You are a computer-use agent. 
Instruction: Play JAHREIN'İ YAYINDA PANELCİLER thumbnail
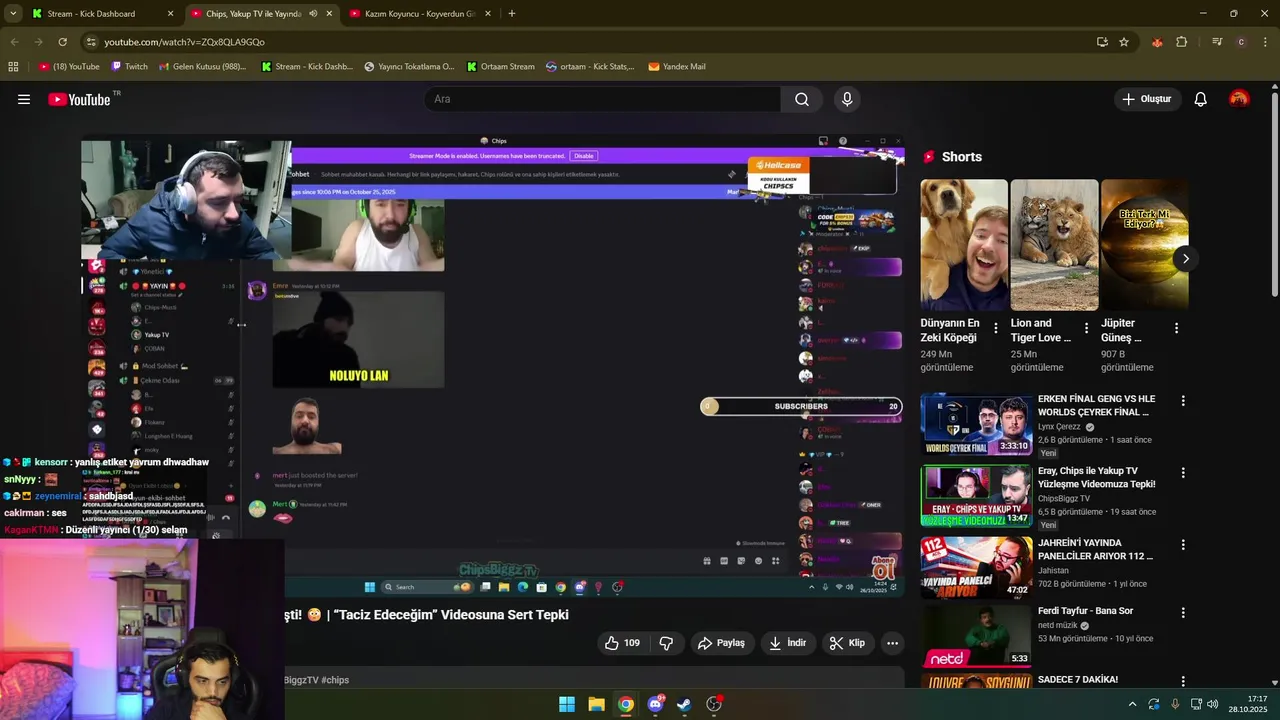coord(976,568)
